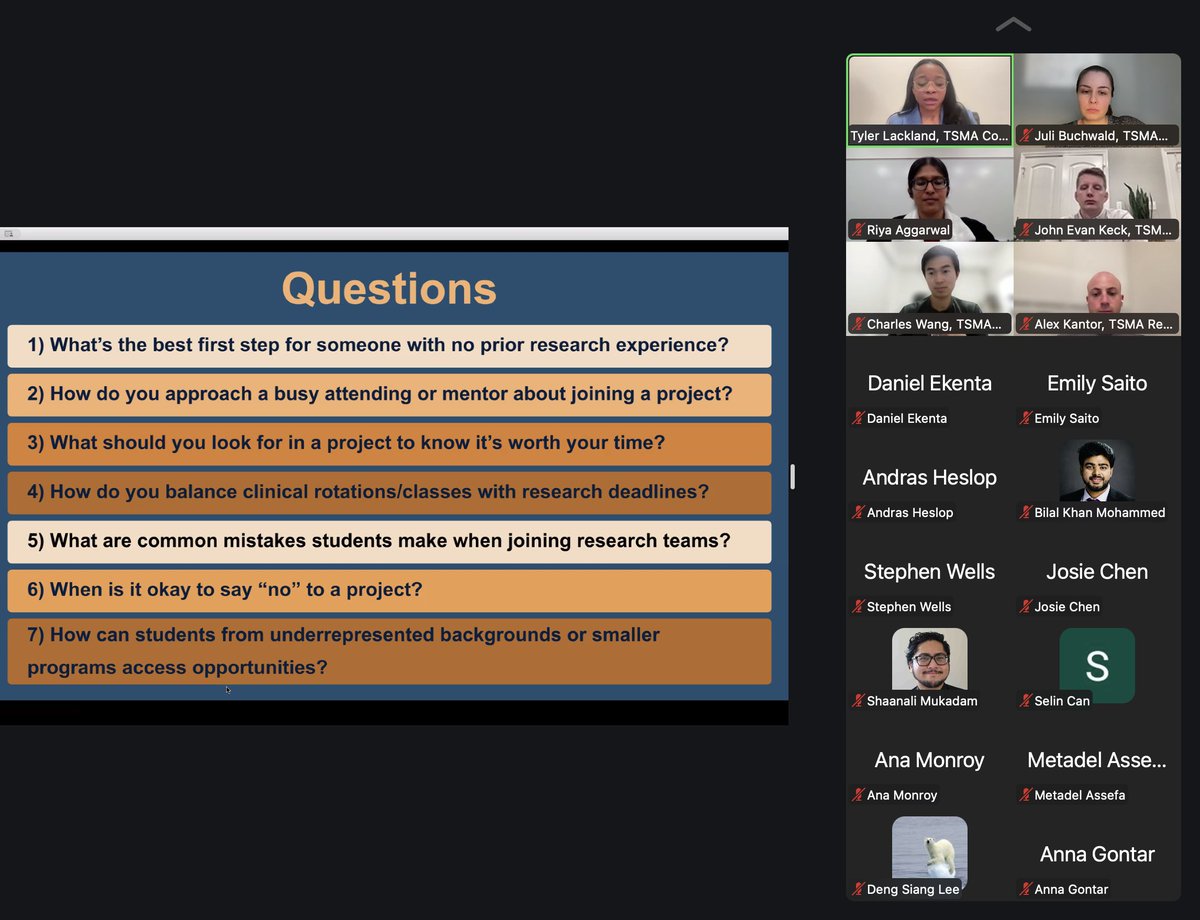The height and width of the screenshot is (920, 1200).
Task: Click muted mic icon beside Alex Kantor
Action: point(1025,324)
